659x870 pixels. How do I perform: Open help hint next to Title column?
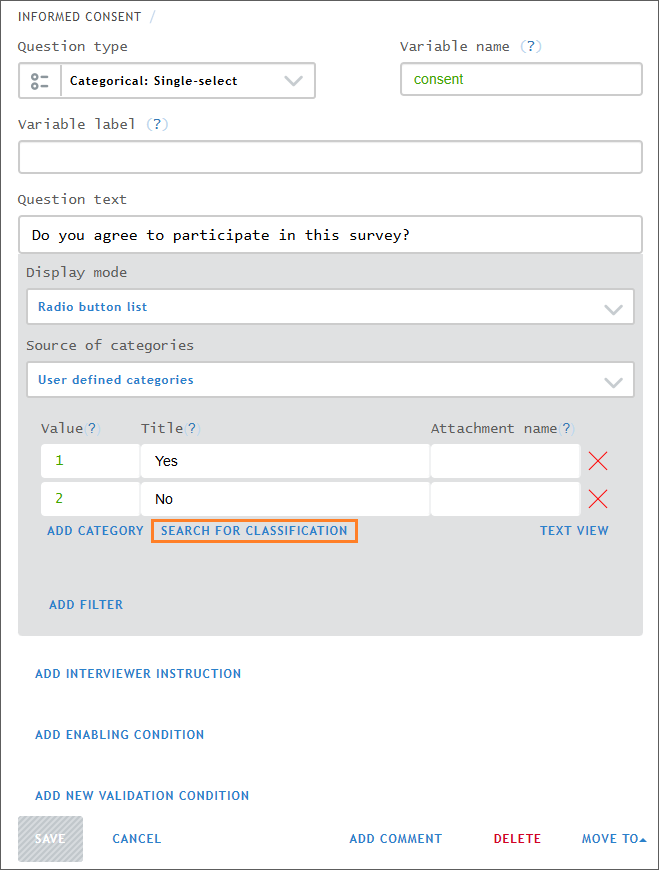[x=192, y=428]
